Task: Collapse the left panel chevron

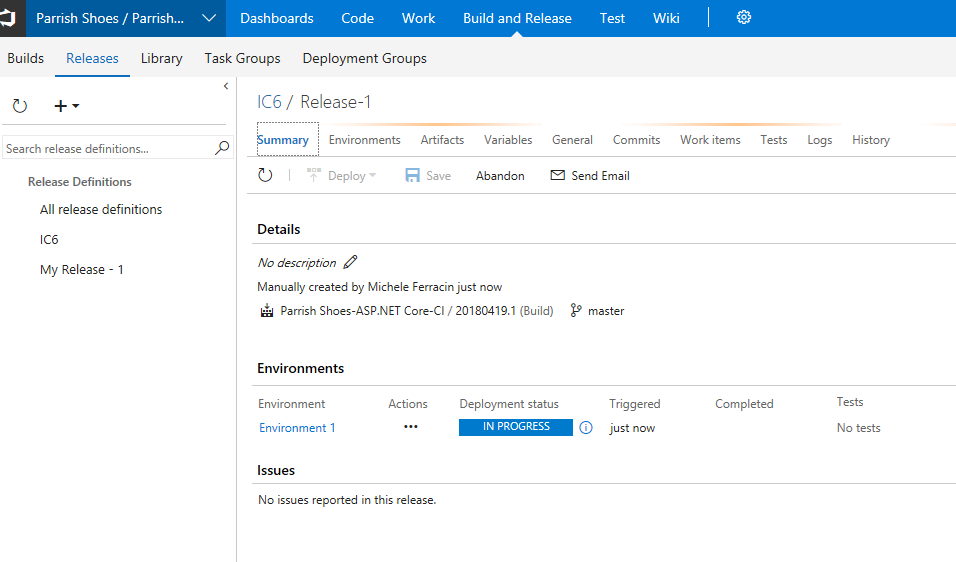Action: click(226, 87)
